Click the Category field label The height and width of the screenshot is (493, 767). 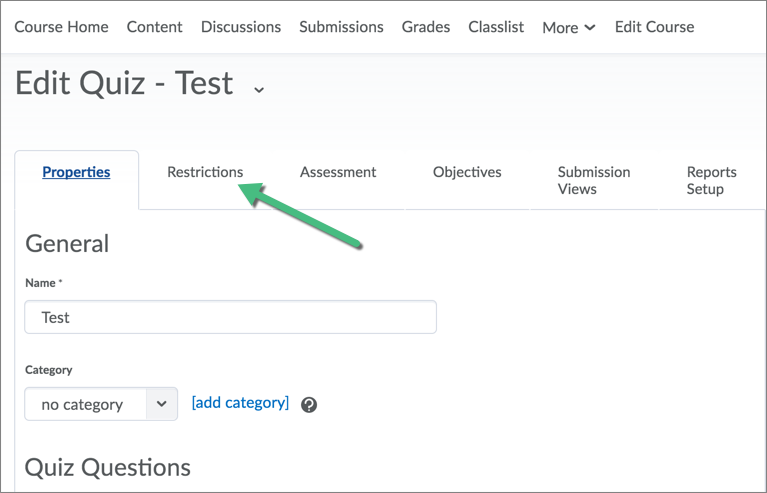48,370
